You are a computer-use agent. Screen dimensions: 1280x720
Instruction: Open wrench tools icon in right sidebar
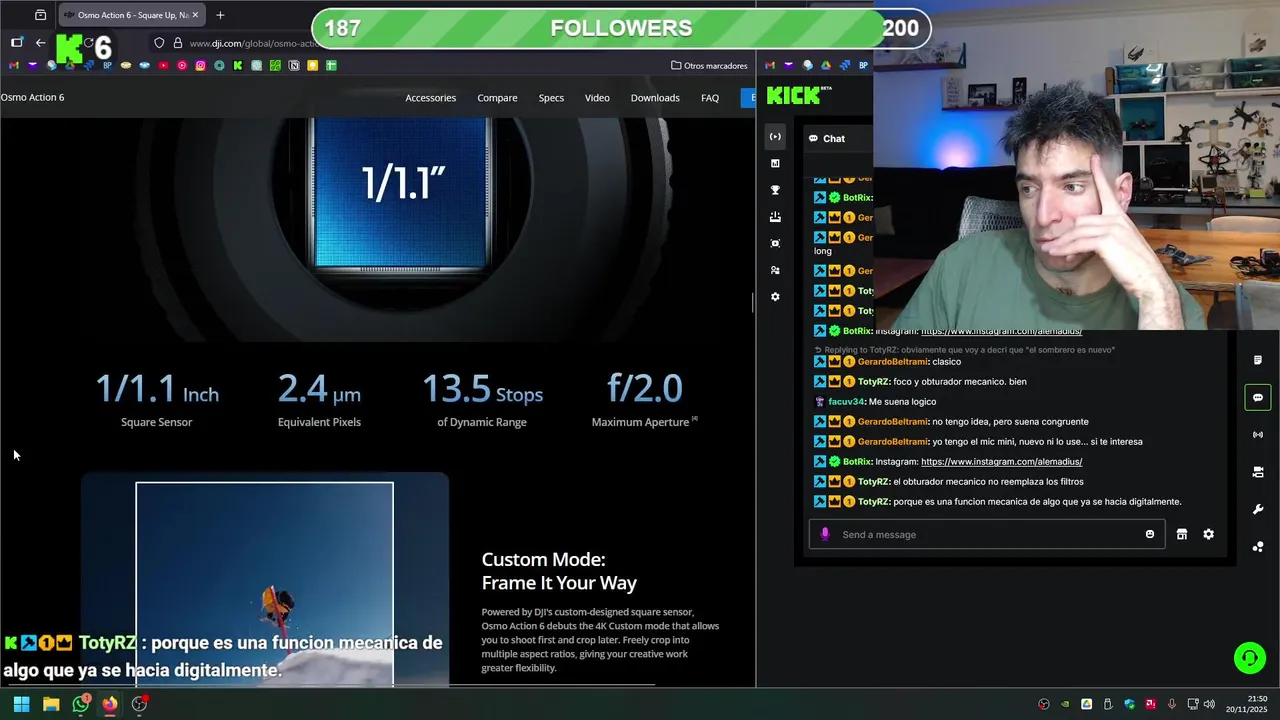pyautogui.click(x=1258, y=509)
